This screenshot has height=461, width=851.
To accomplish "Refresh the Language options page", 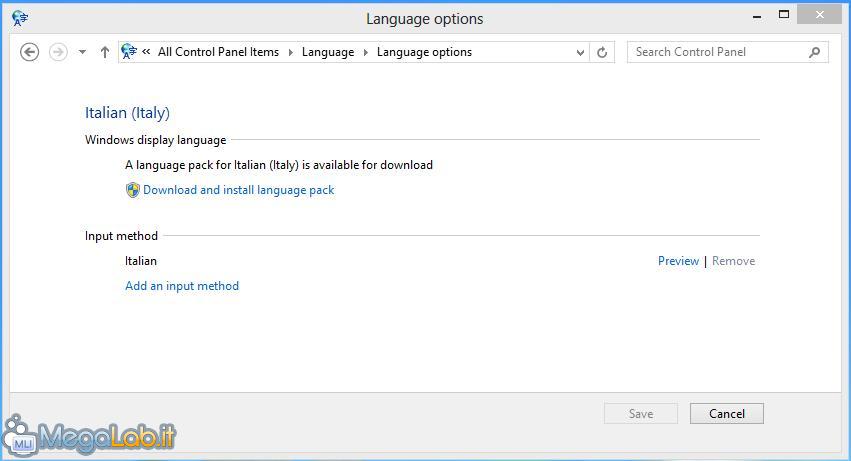I will [x=602, y=53].
